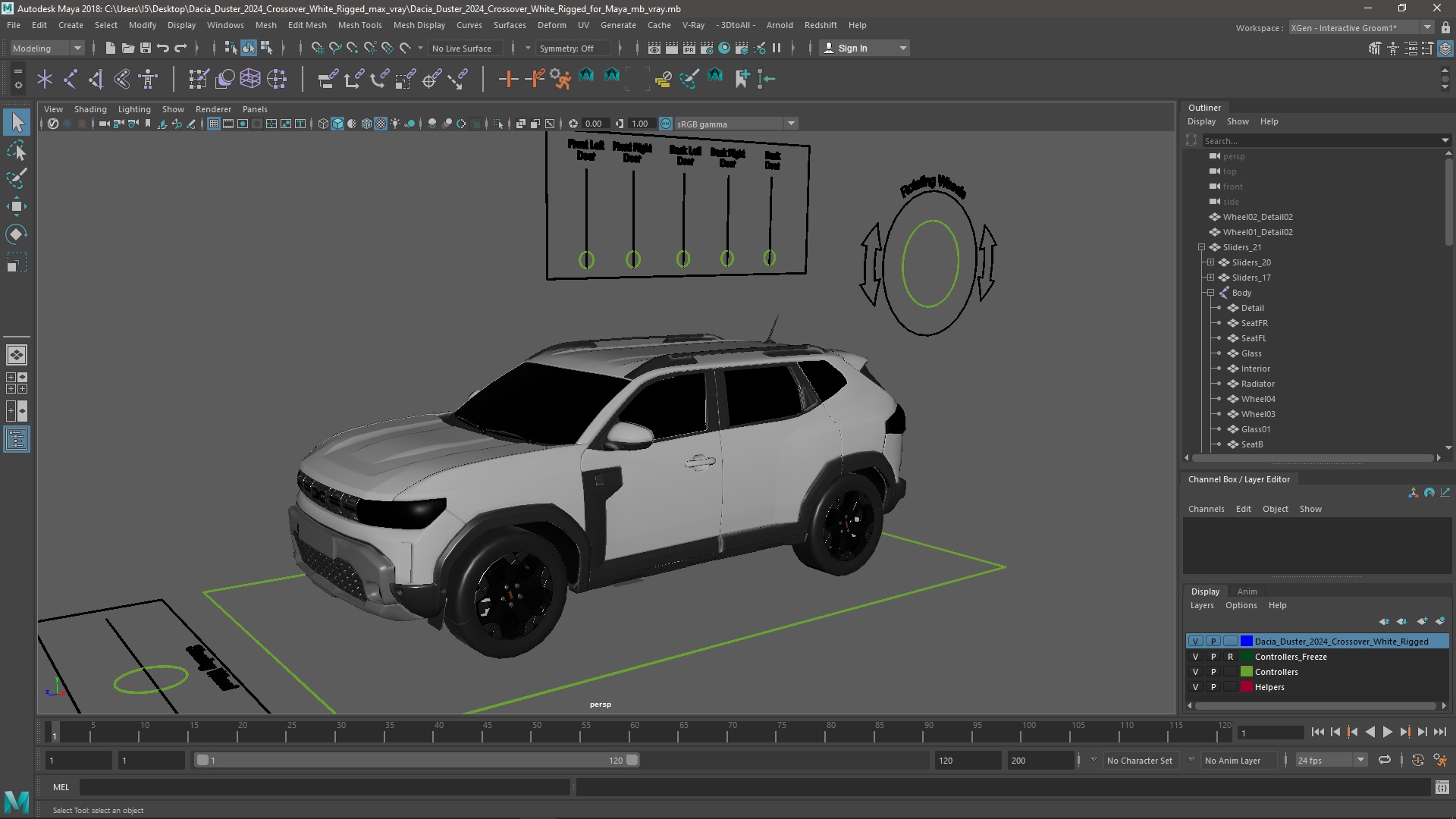Screen dimensions: 1456x819
Task: Open the Deform menu
Action: point(551,25)
